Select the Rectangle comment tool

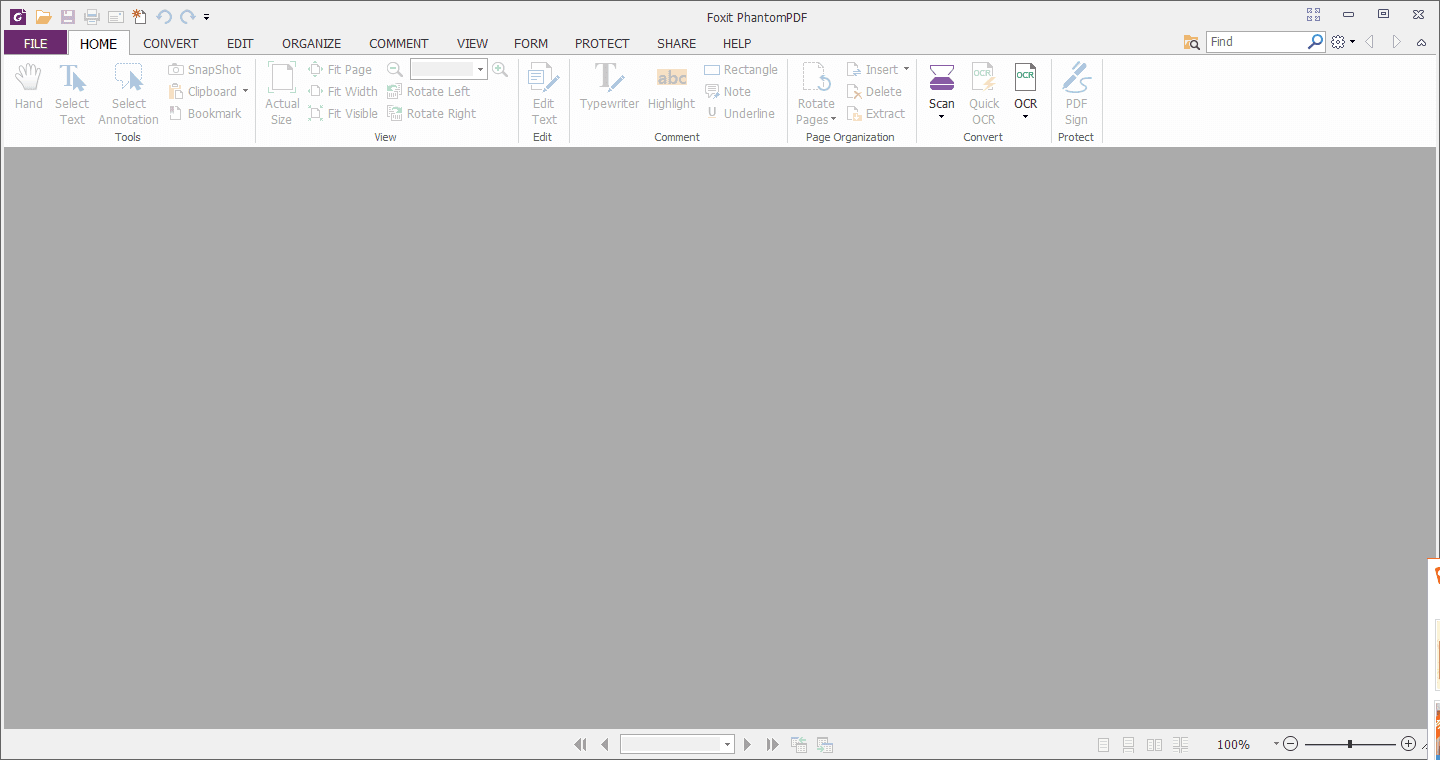(x=741, y=69)
